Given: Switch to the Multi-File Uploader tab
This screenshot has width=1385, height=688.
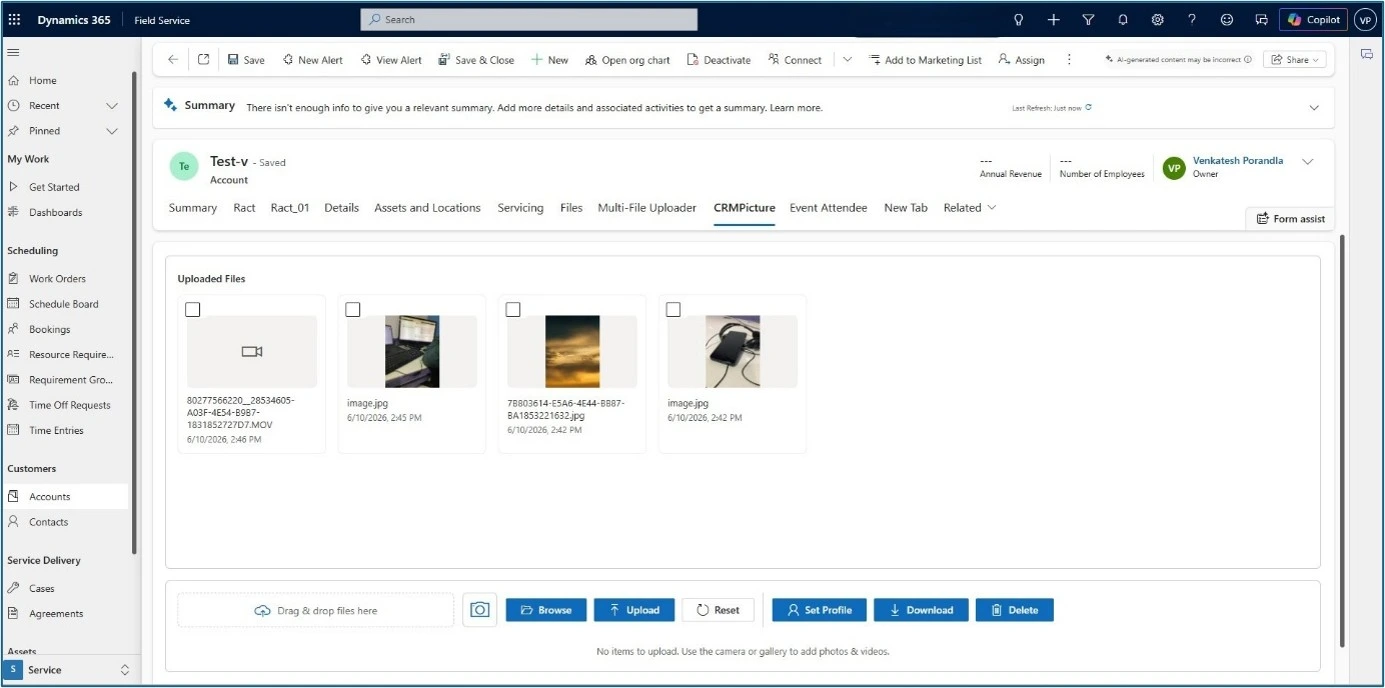Looking at the screenshot, I should click(647, 208).
